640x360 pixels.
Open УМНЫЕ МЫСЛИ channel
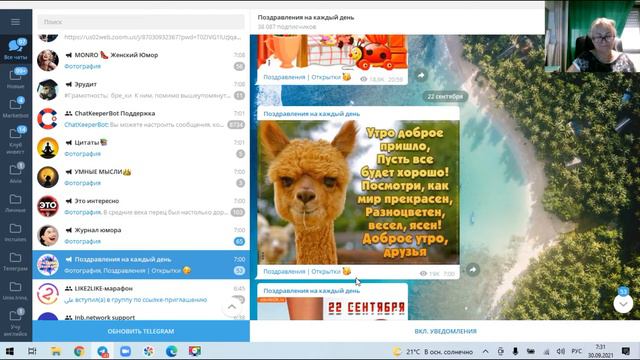[x=141, y=177]
